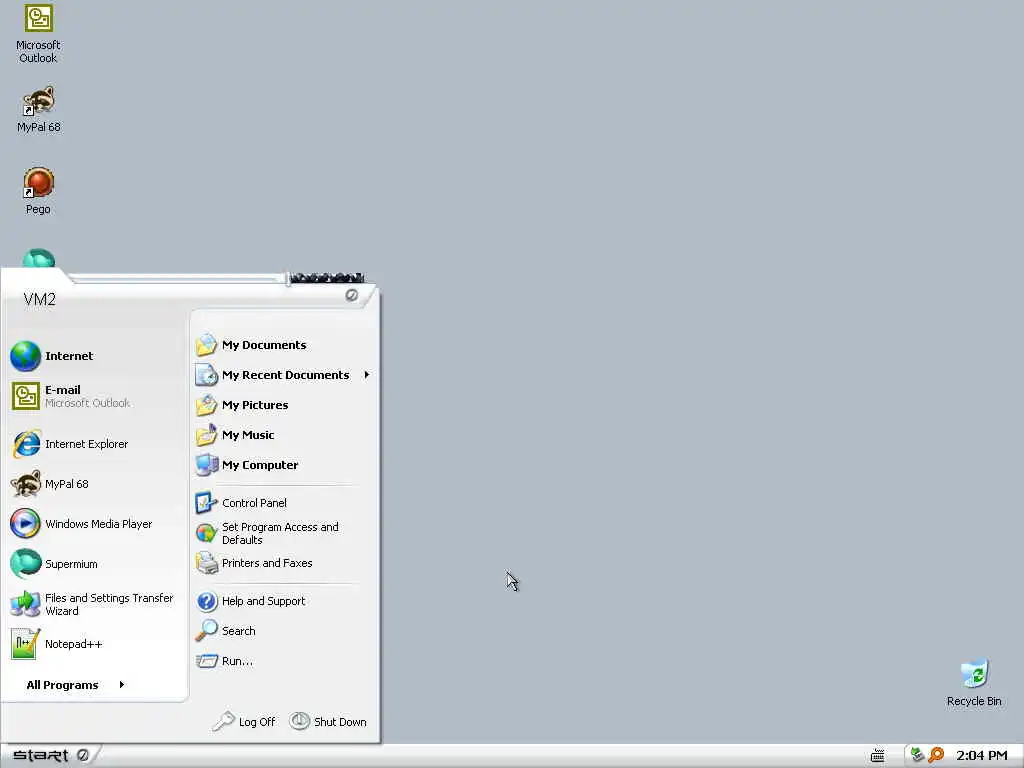This screenshot has height=768, width=1024.
Task: Click the orange magnifier tray icon
Action: (x=936, y=755)
